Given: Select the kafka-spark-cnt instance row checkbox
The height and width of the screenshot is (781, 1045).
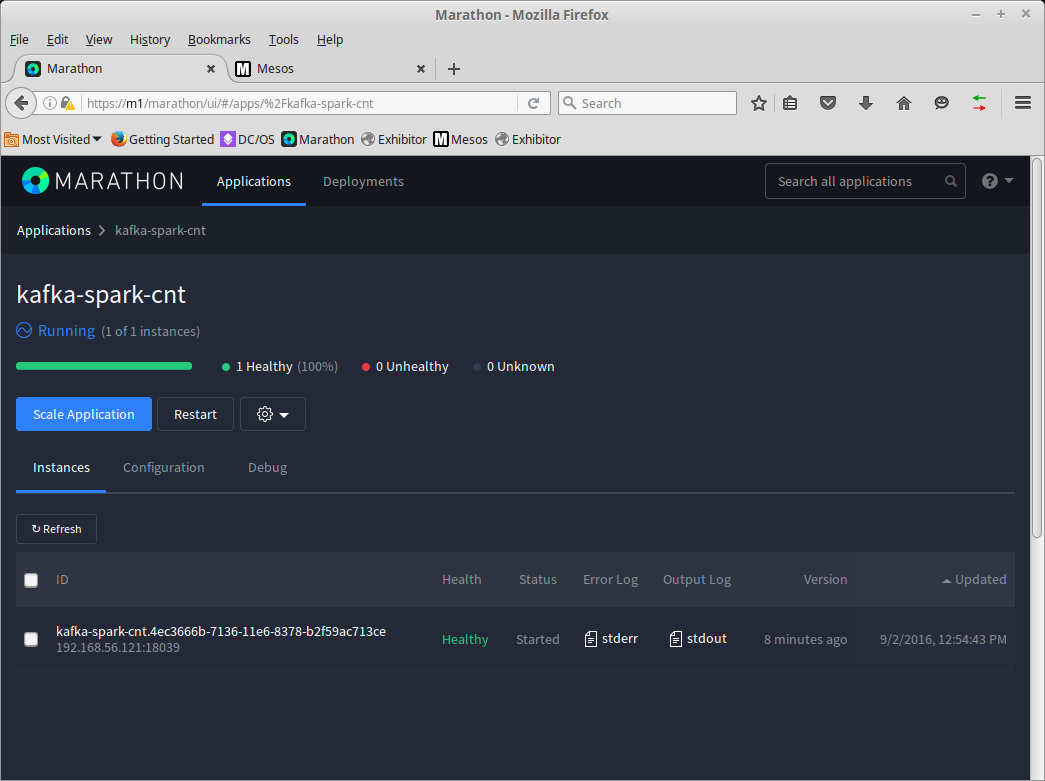Looking at the screenshot, I should 31,640.
